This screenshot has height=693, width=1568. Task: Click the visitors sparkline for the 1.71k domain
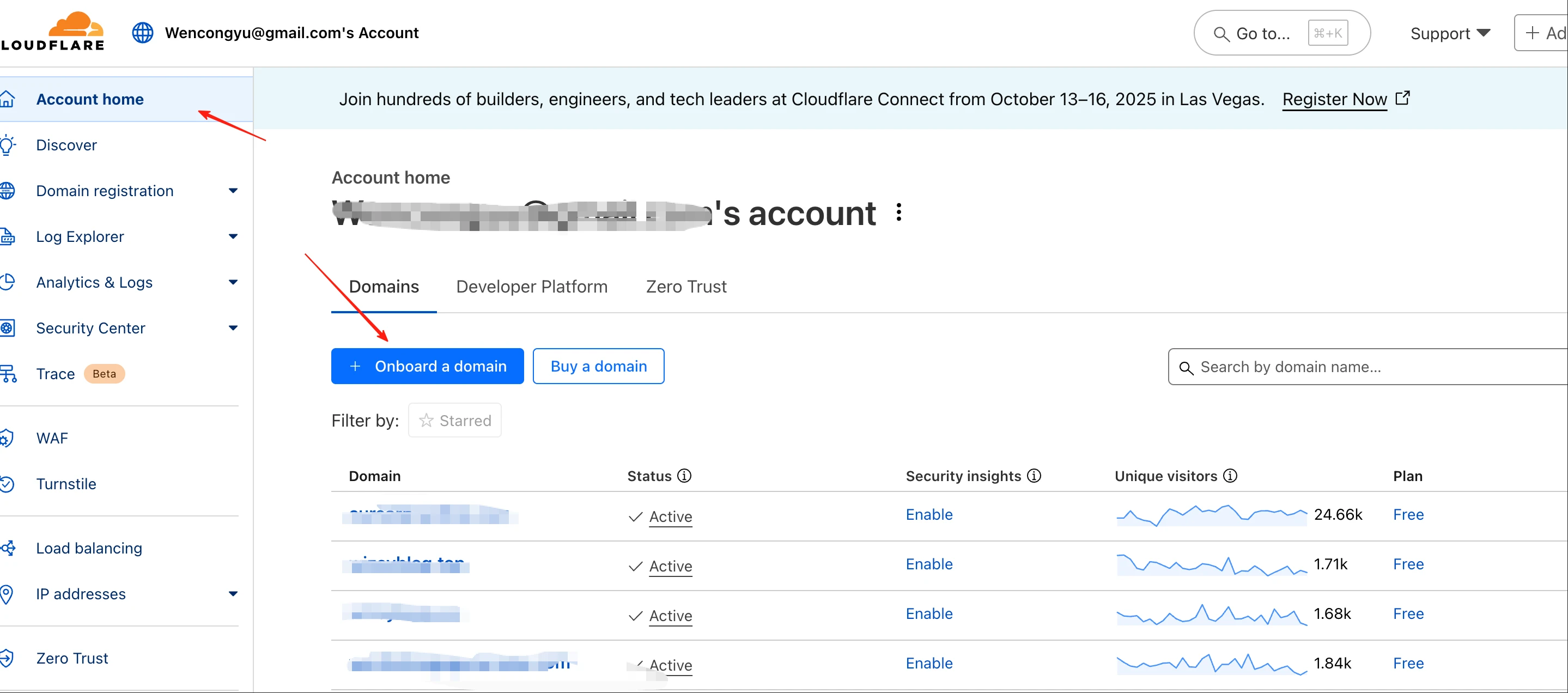(1211, 564)
